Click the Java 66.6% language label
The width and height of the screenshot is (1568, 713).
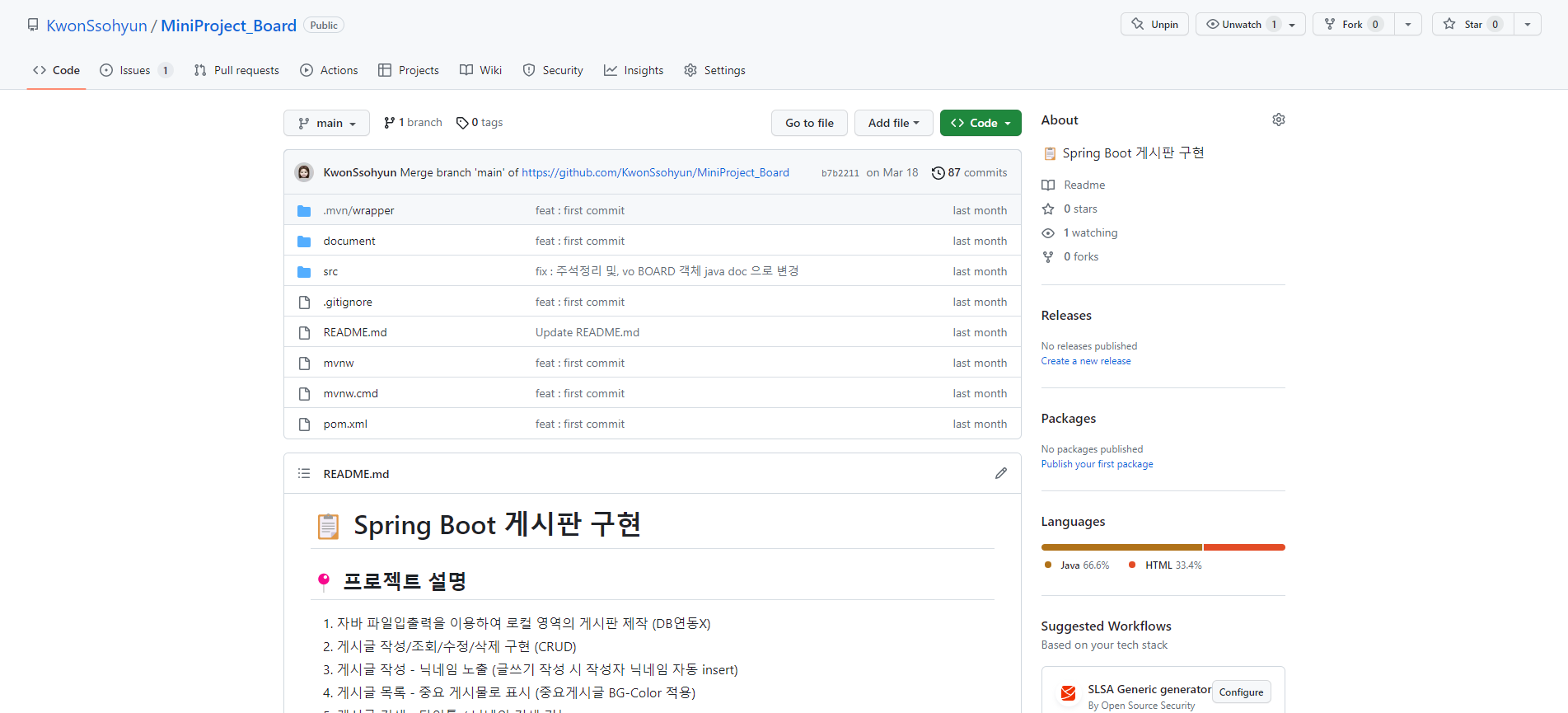tap(1077, 565)
